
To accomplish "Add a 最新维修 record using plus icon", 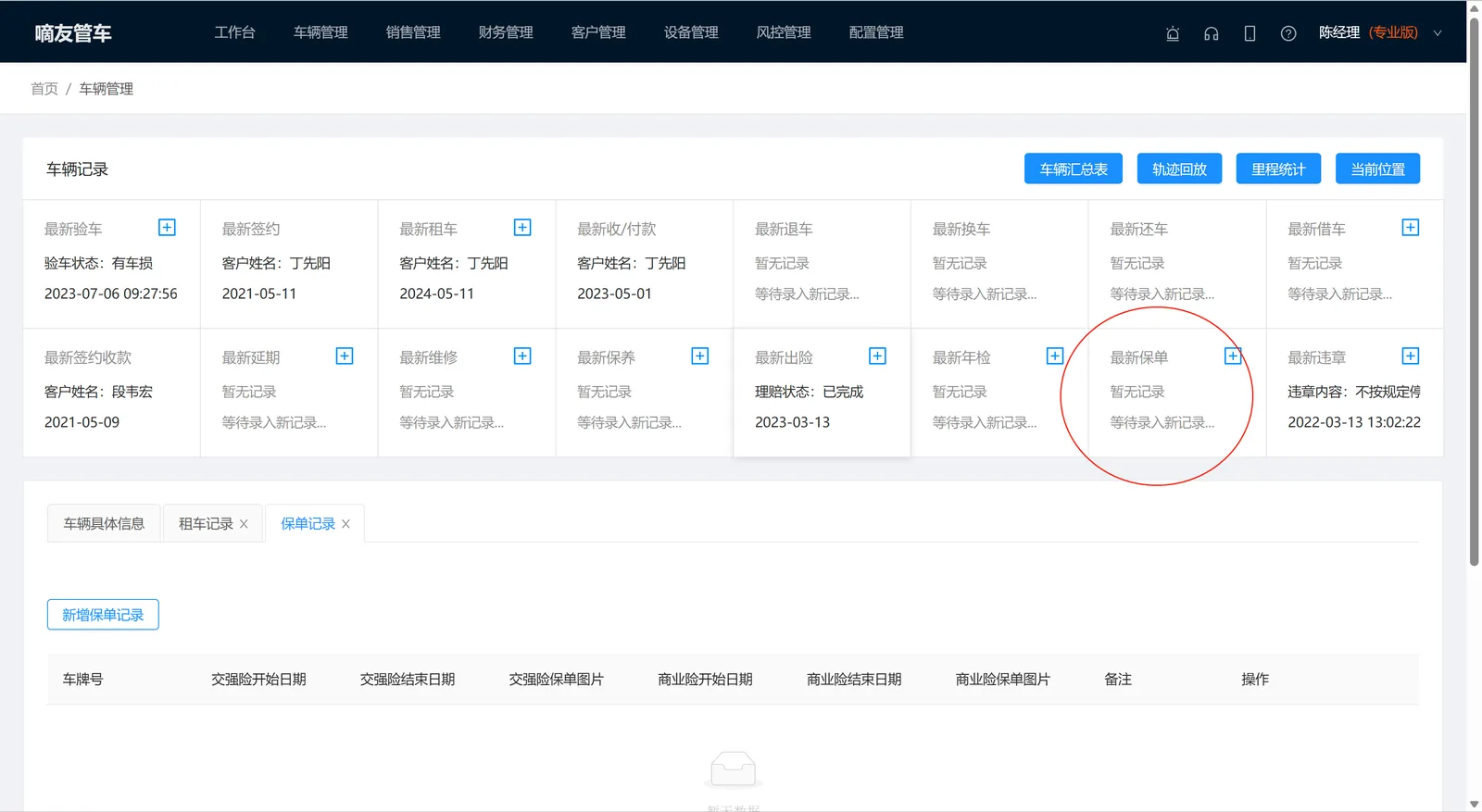I will point(522,356).
